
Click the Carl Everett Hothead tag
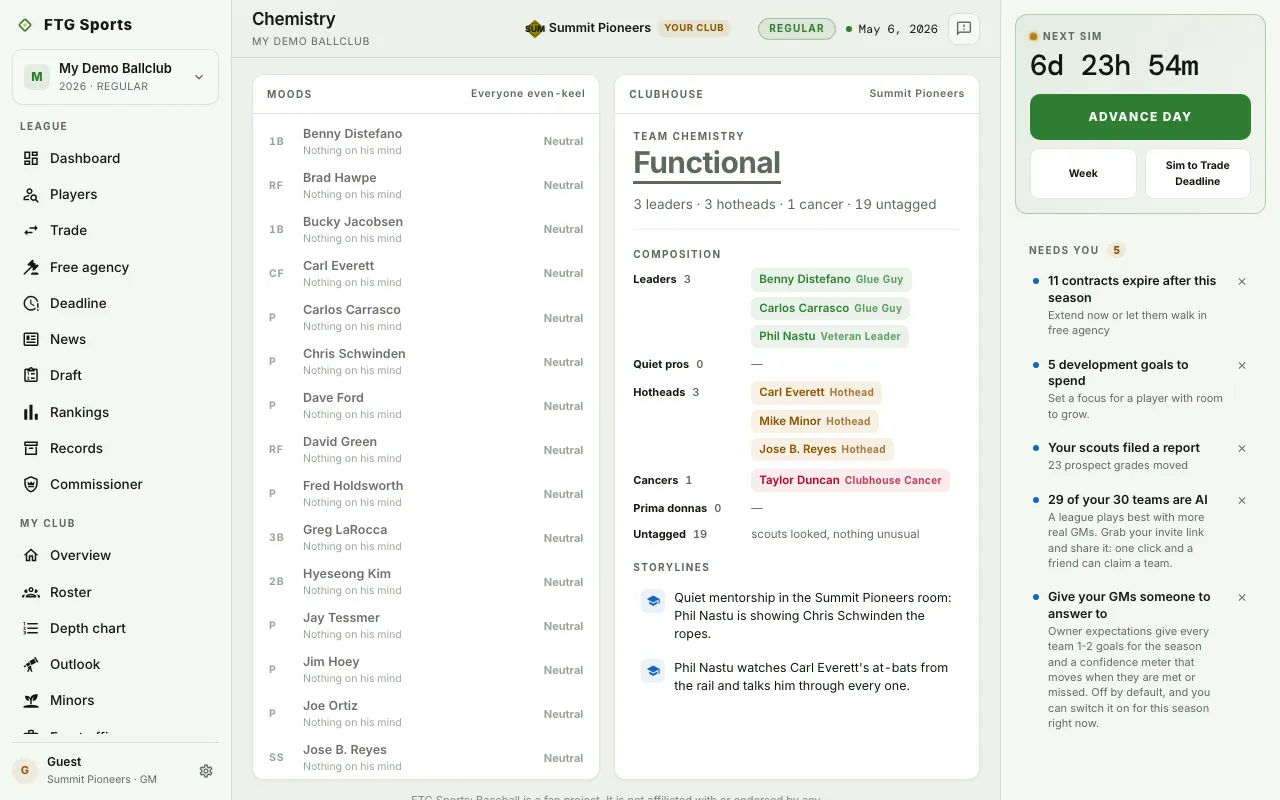click(816, 392)
